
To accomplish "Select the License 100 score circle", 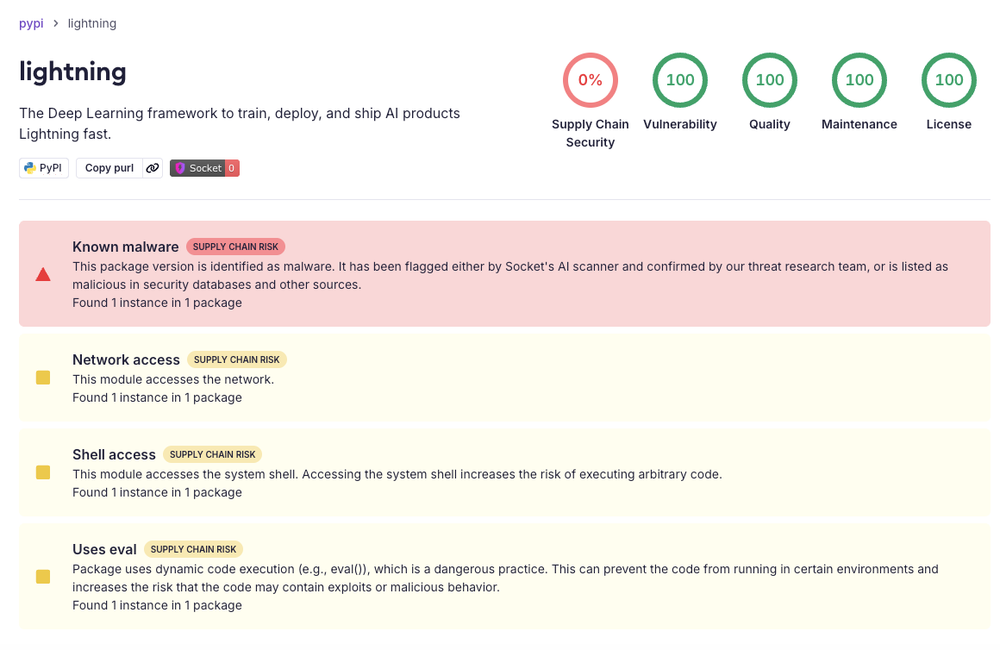I will click(949, 80).
